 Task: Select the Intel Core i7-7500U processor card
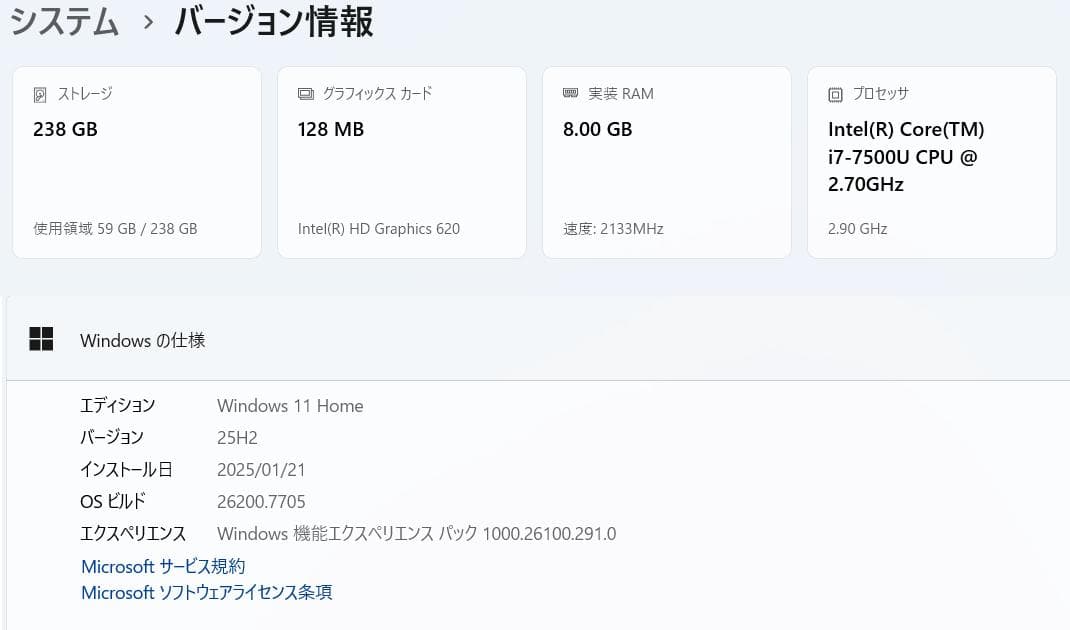931,160
